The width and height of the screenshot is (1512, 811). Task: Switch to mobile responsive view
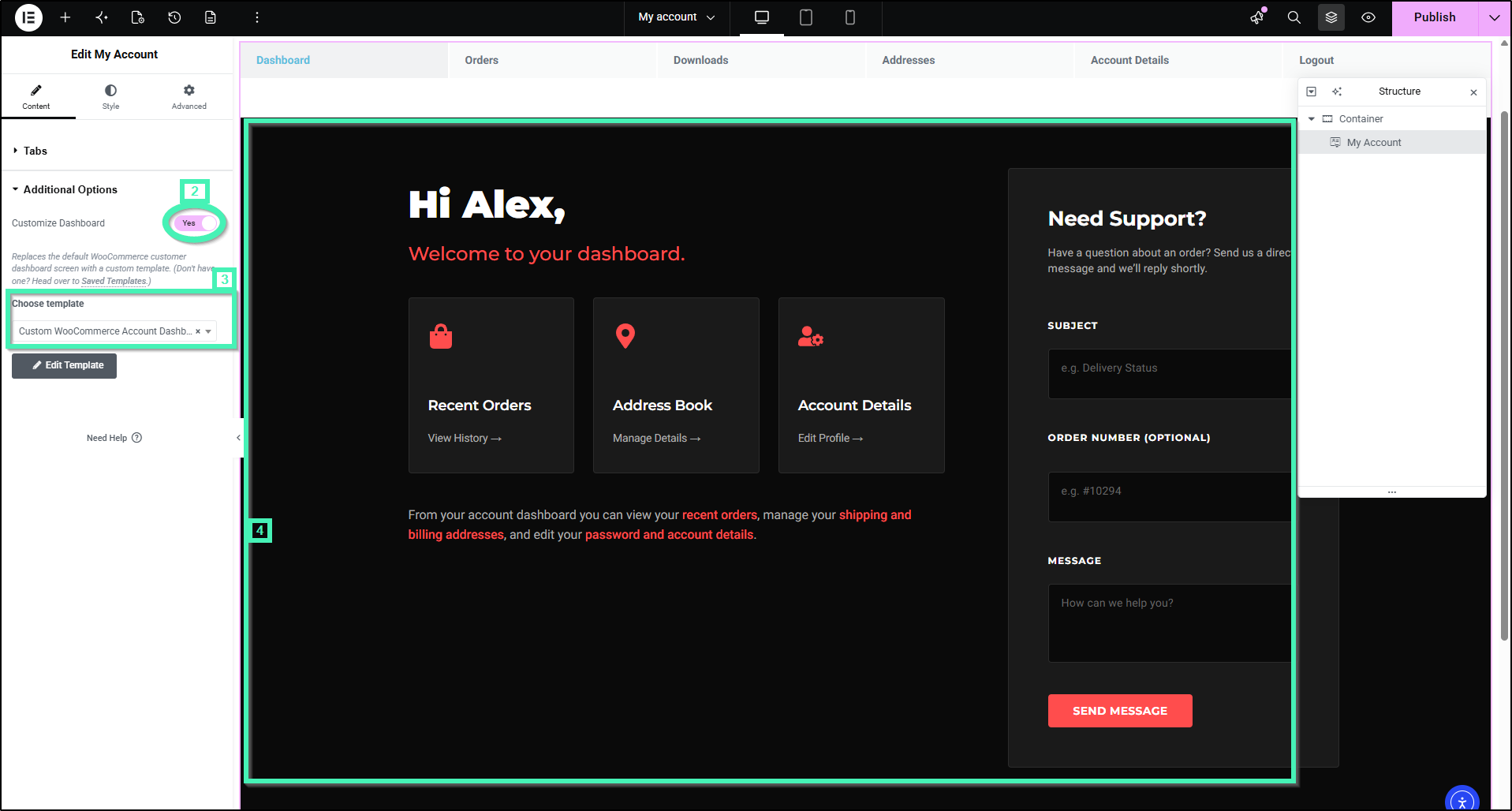tap(850, 17)
